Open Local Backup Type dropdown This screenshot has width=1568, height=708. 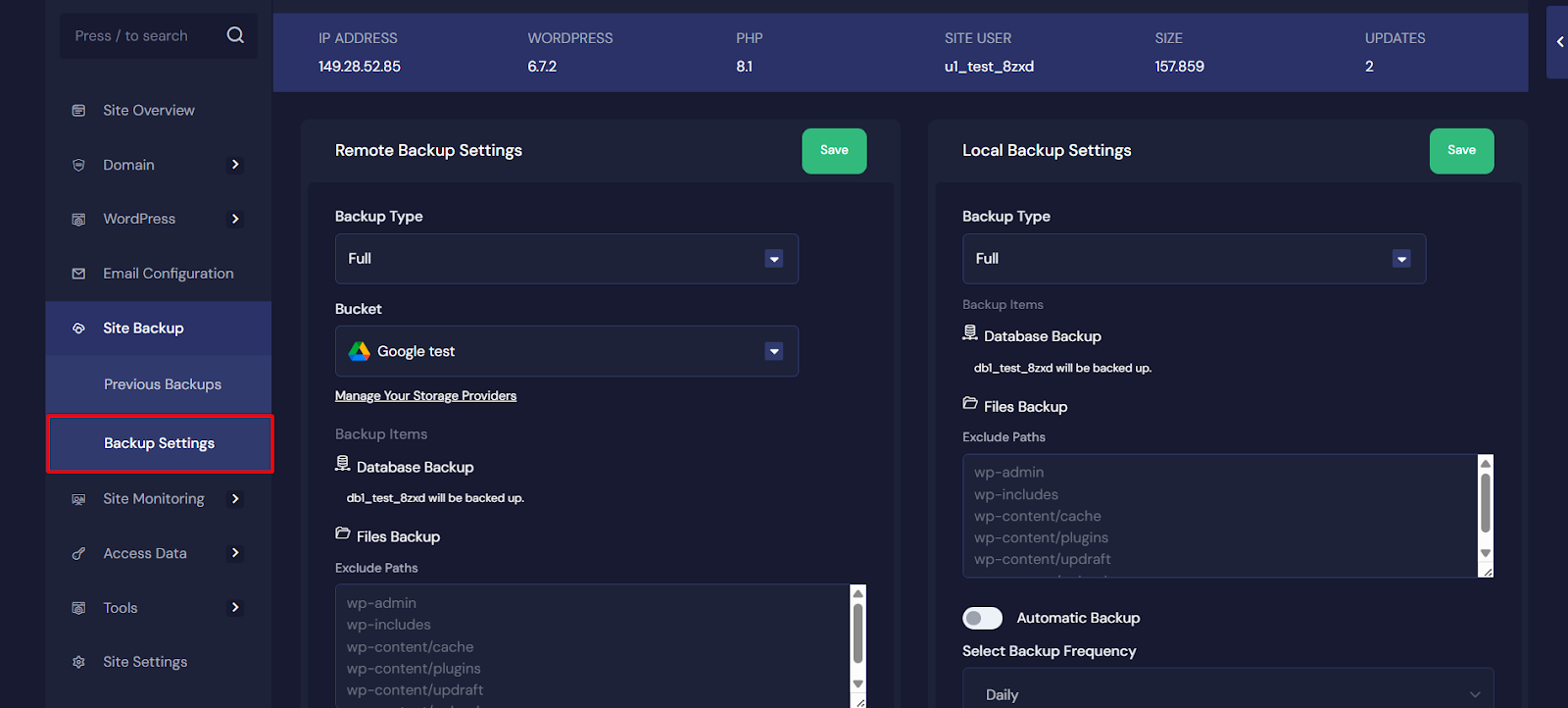[x=1194, y=259]
